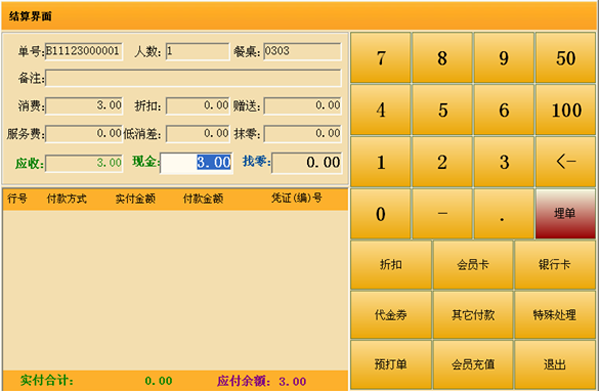600x391 pixels.
Task: Click 退出 to exit checkout
Action: pos(555,365)
